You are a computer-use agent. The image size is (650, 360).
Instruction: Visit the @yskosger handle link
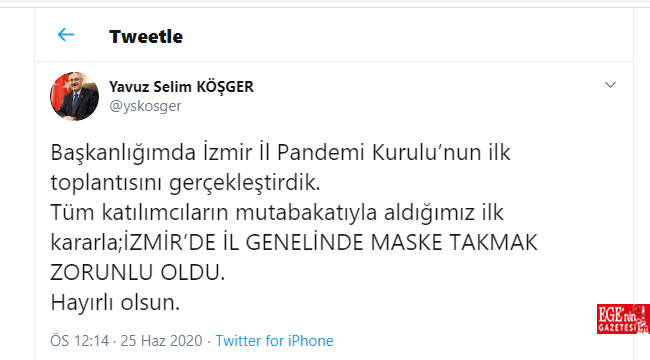tap(145, 106)
